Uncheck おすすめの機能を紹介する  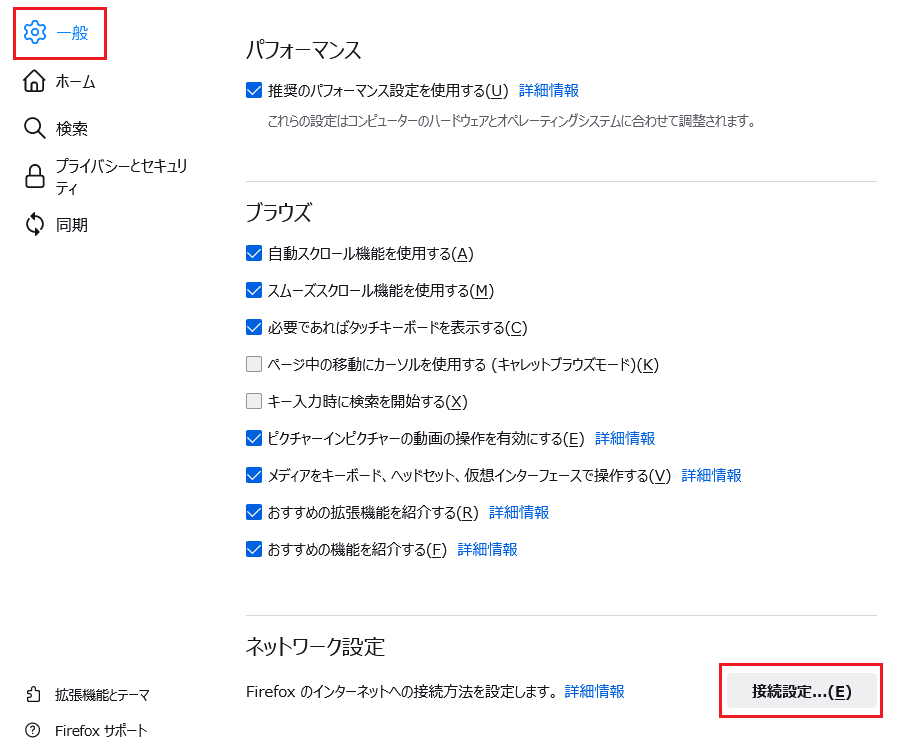(x=254, y=549)
